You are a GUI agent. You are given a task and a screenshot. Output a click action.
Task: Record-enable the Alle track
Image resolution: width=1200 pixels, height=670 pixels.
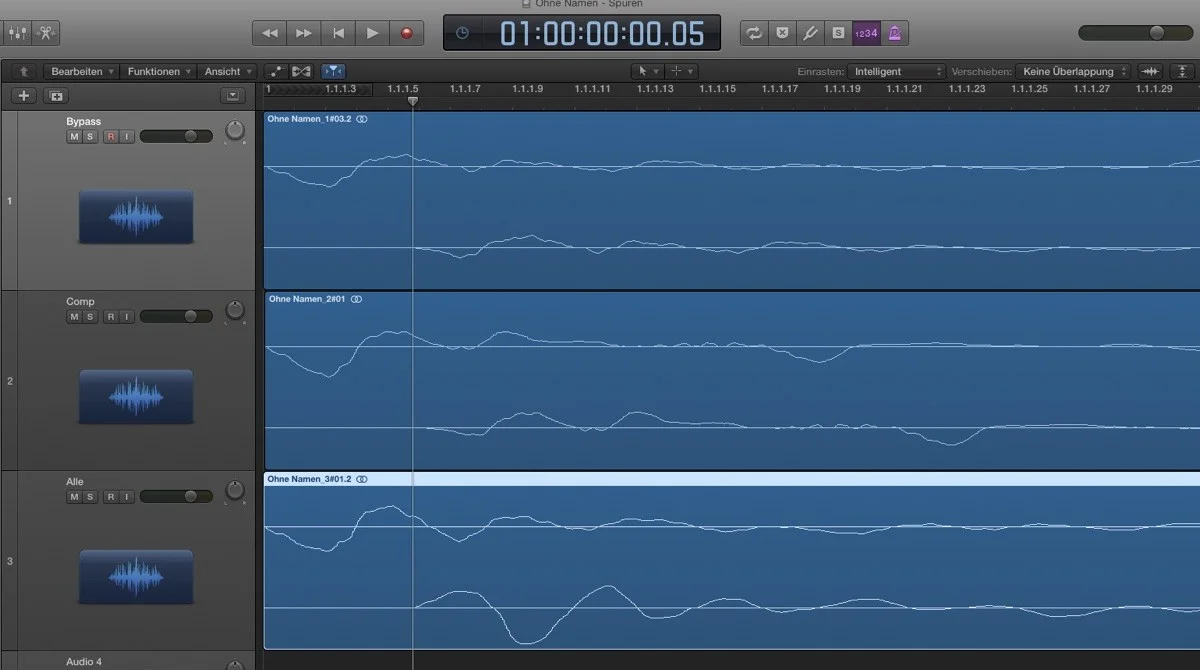[111, 497]
